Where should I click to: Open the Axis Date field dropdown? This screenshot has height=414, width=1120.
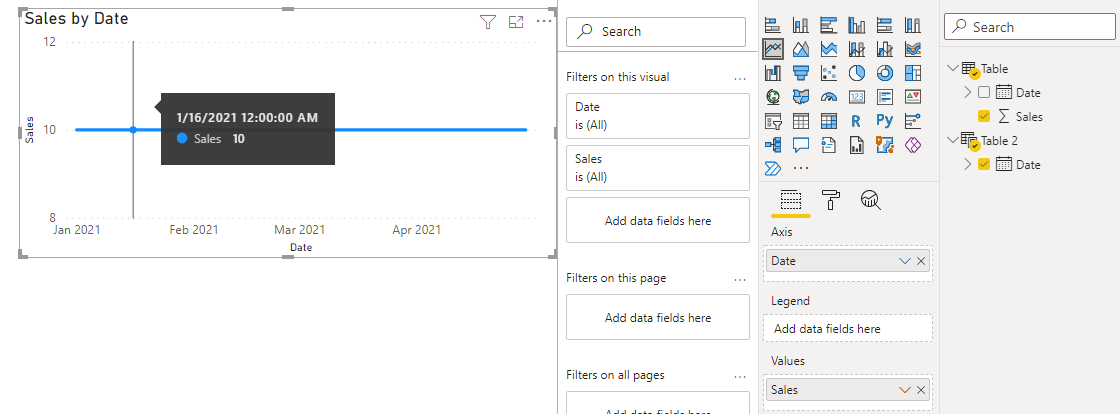[904, 261]
